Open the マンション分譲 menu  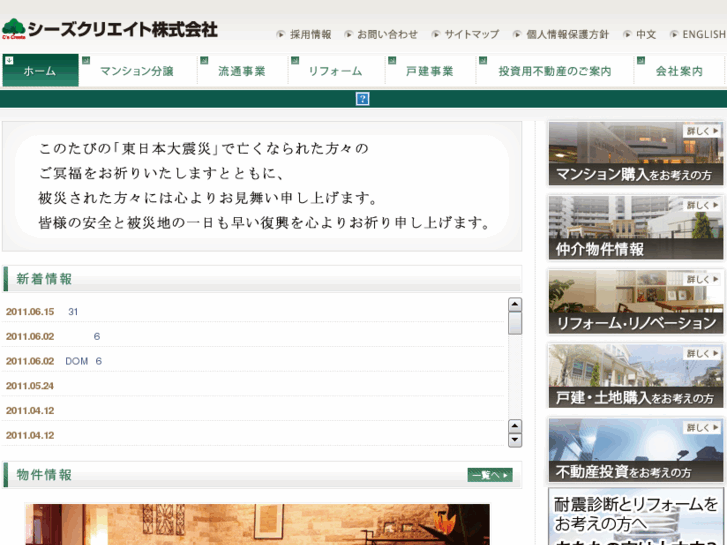coord(138,71)
